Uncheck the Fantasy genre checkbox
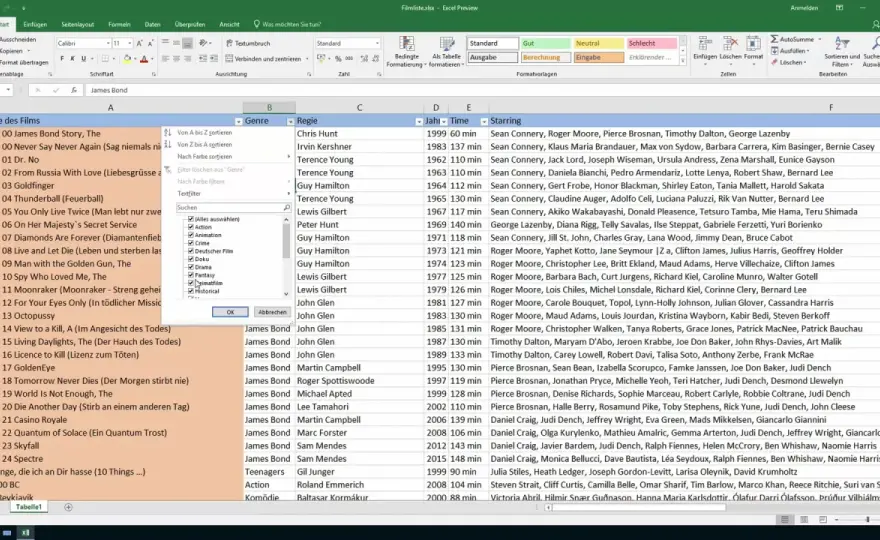Screen dimensions: 880x540 click(191, 275)
